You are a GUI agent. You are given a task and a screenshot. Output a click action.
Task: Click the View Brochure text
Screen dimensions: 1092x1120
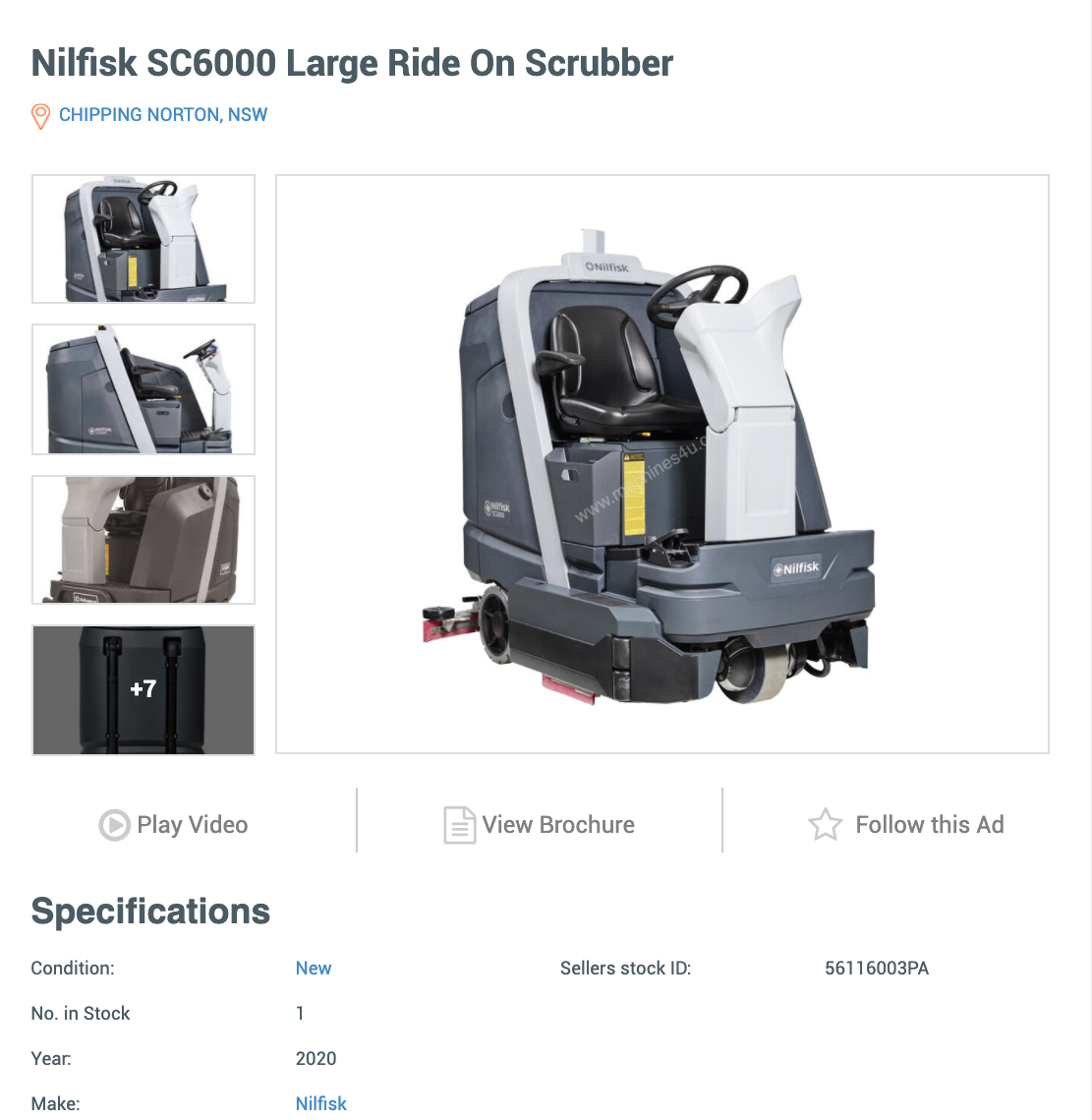click(558, 825)
